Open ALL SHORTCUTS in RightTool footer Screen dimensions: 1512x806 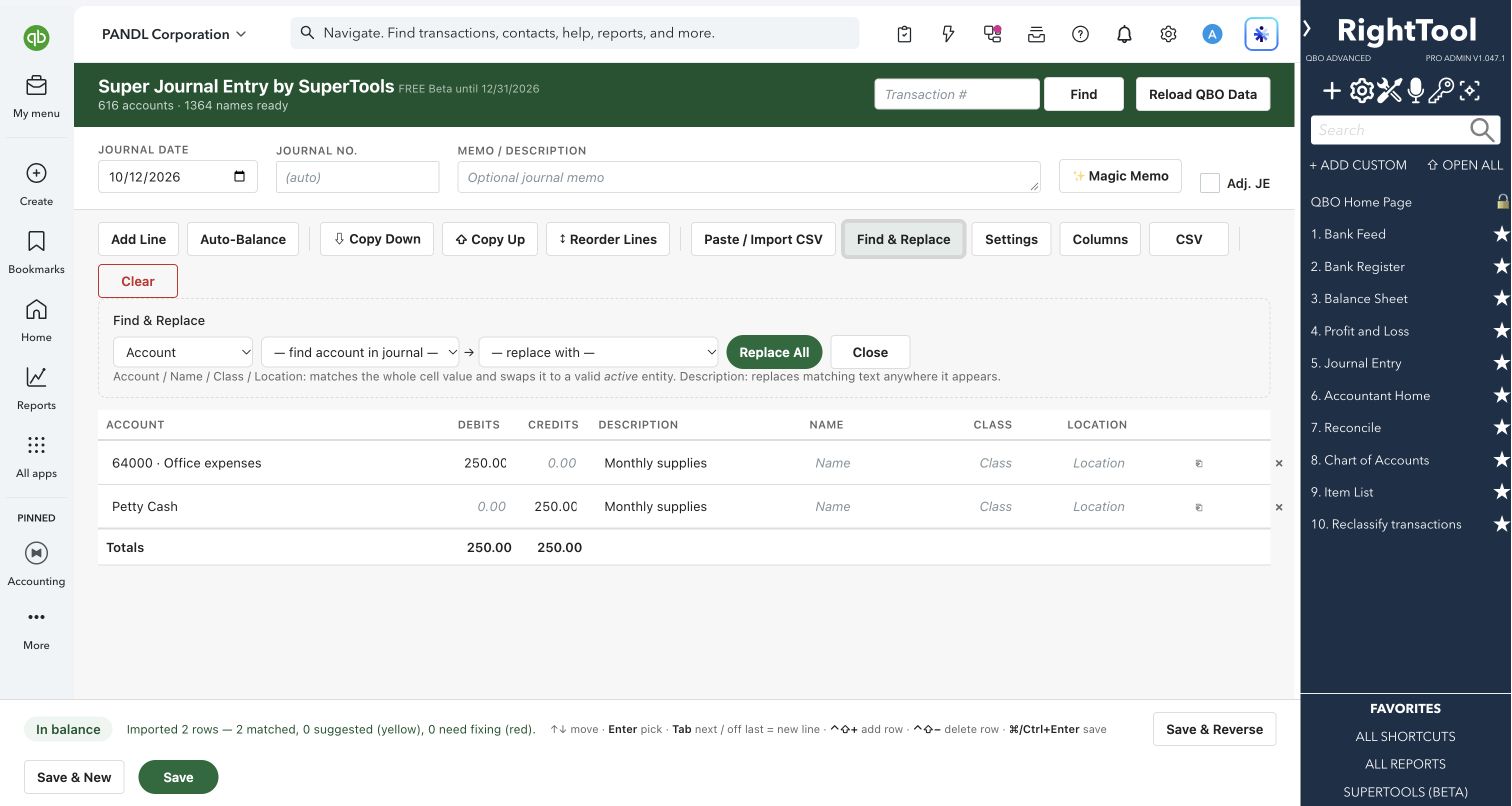pyautogui.click(x=1405, y=736)
